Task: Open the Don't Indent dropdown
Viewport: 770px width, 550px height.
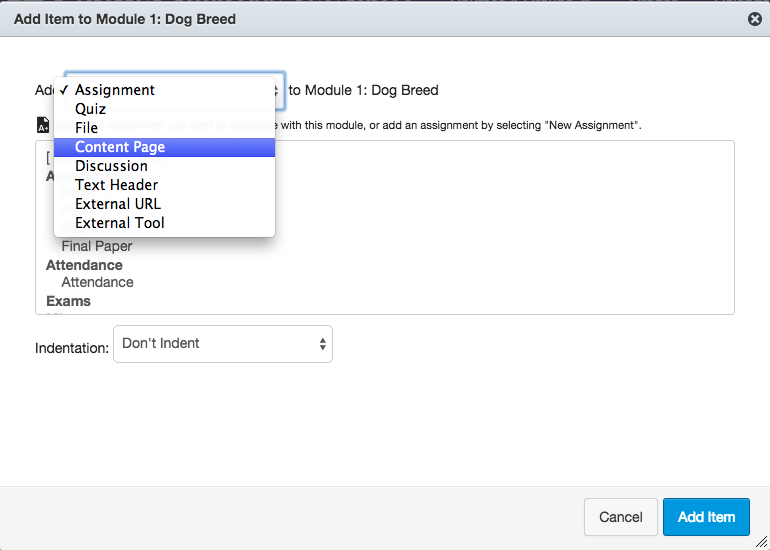Action: click(222, 344)
